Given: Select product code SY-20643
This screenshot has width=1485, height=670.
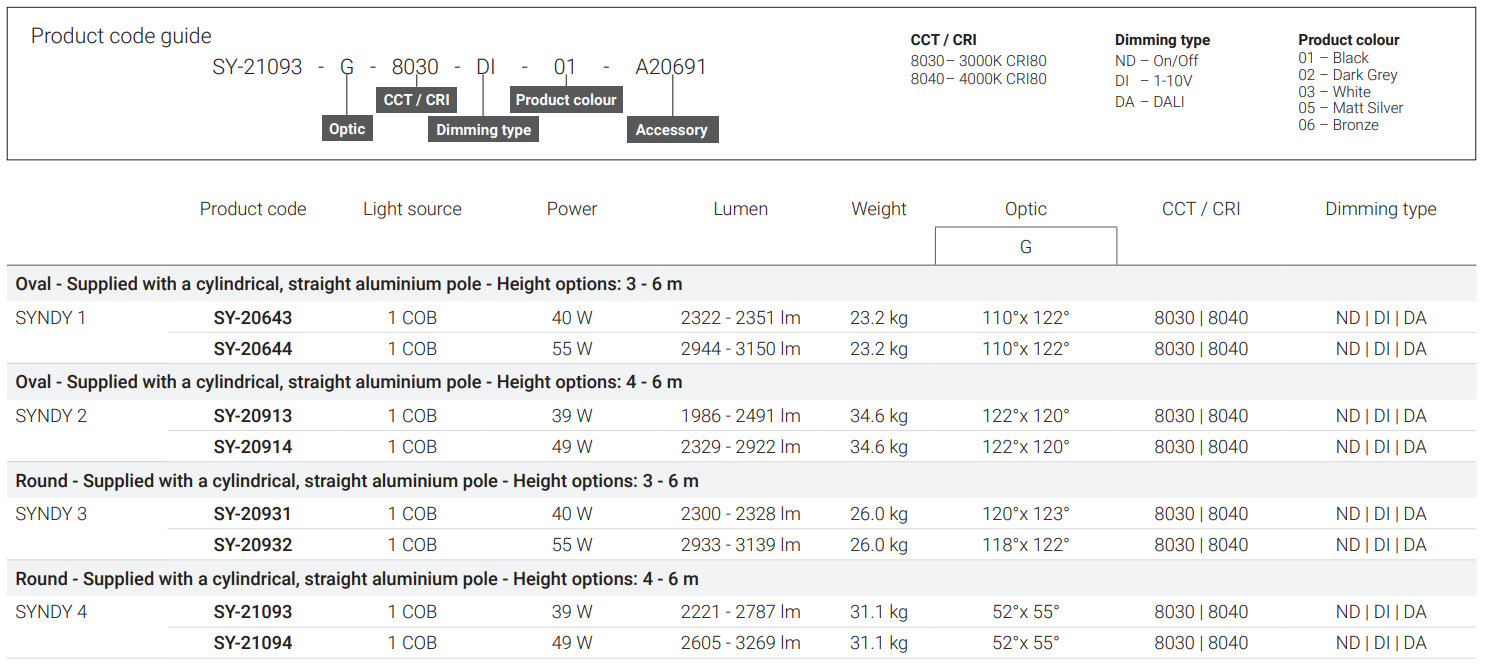Looking at the screenshot, I should coord(253,318).
